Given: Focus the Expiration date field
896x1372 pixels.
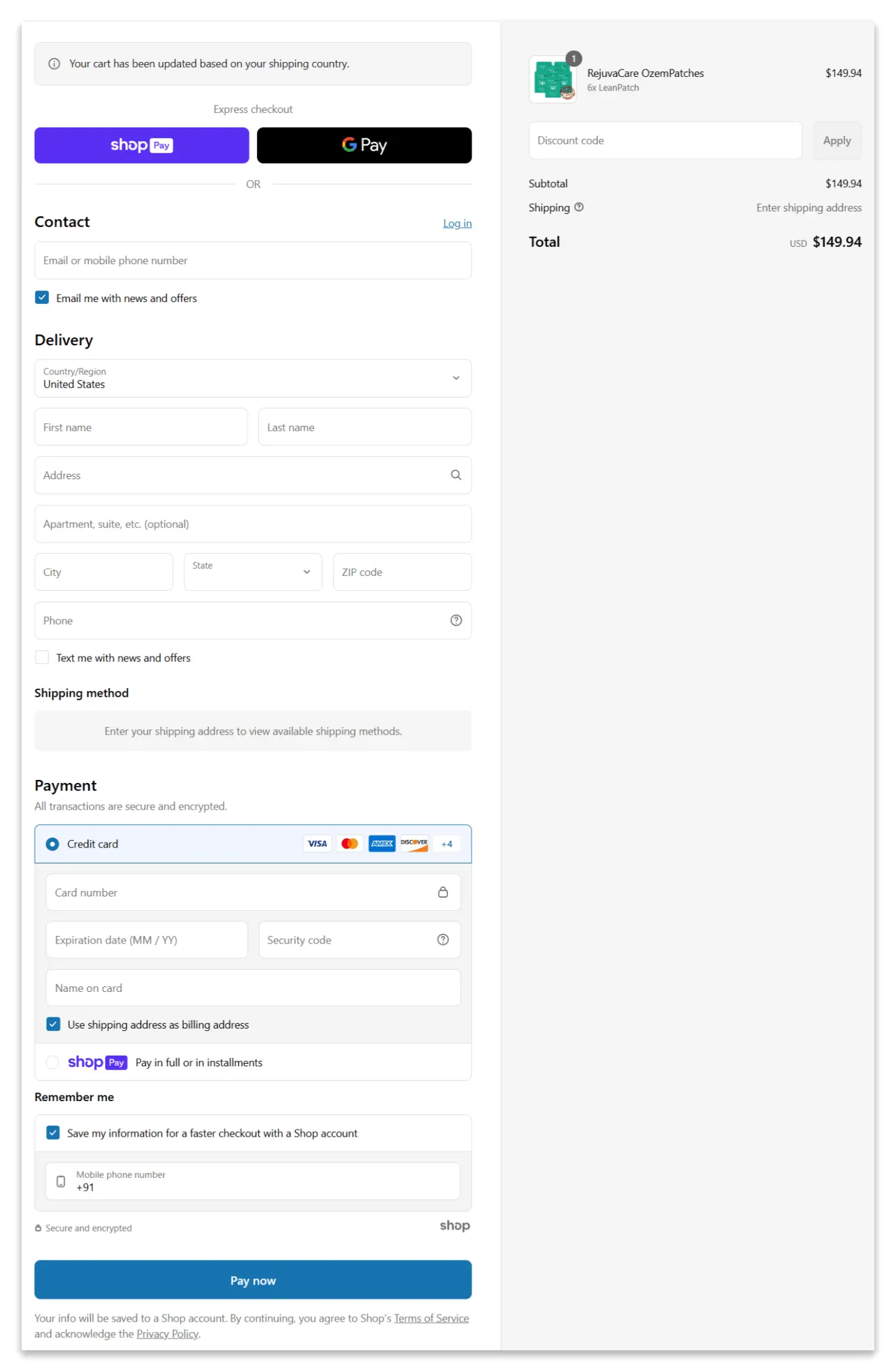Looking at the screenshot, I should (x=147, y=939).
